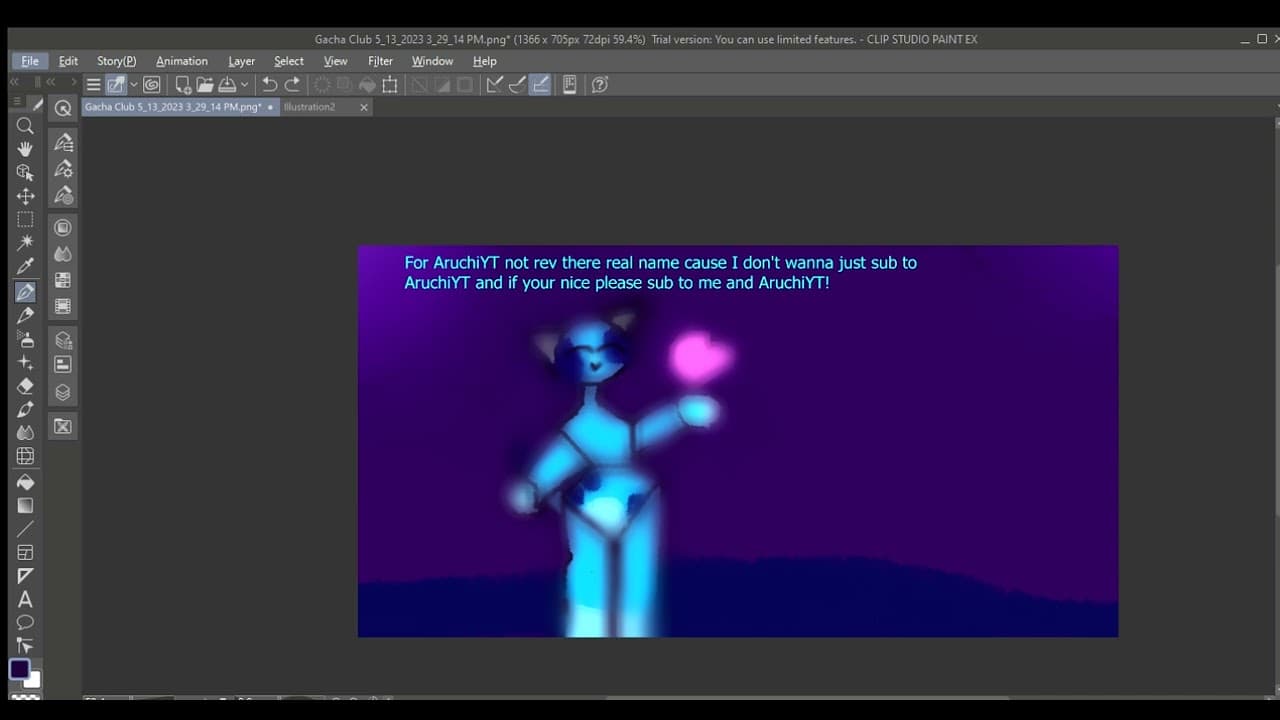This screenshot has height=720, width=1280.
Task: Select the Zoom magnifier tool
Action: pos(25,126)
